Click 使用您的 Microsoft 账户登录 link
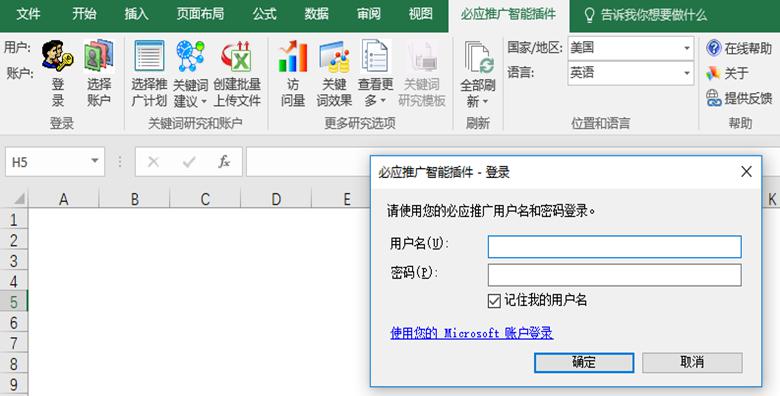This screenshot has width=780, height=396. click(472, 333)
